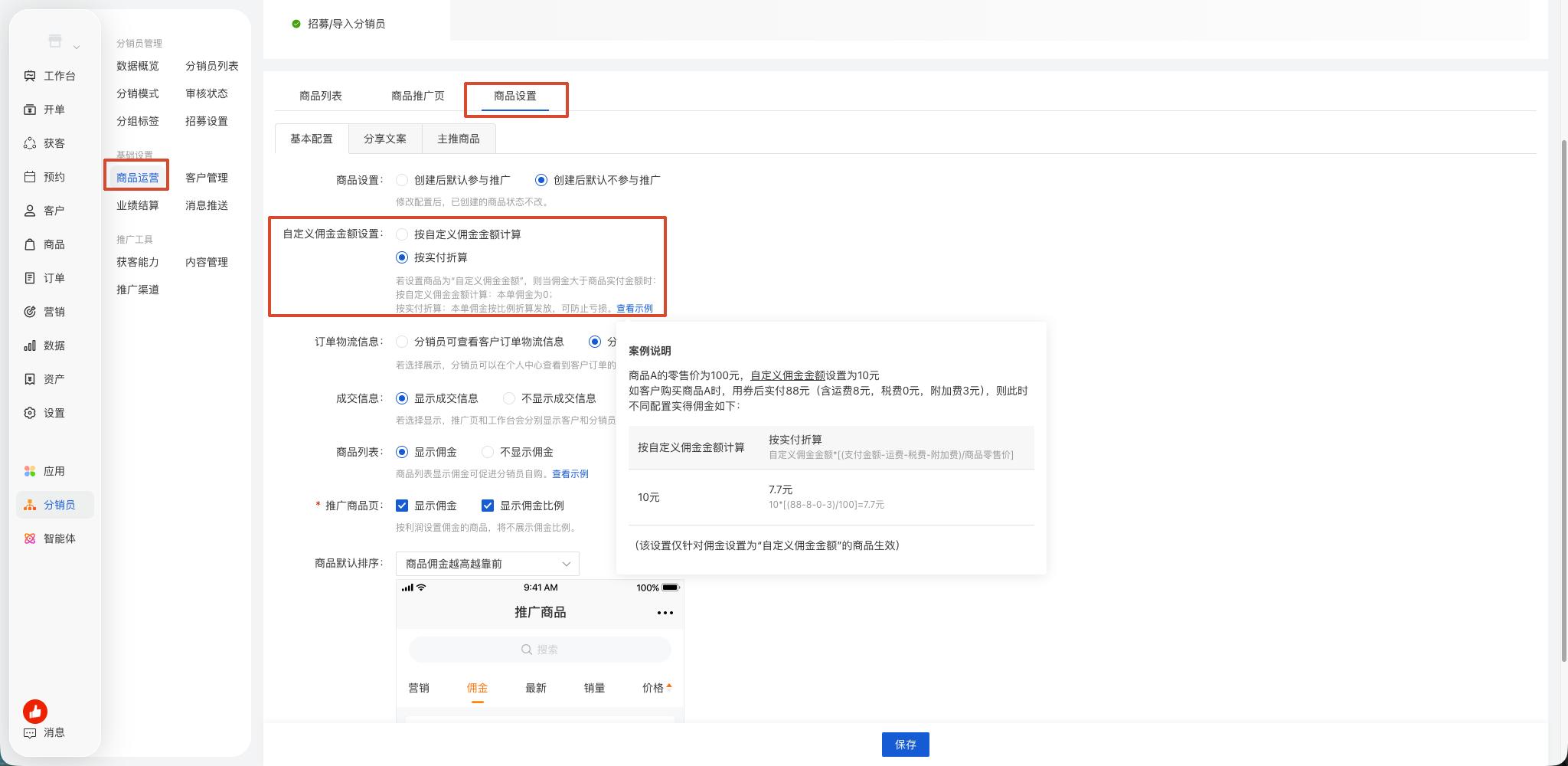Viewport: 1568px width, 766px height.
Task: Open the 客户 person icon
Action: (x=30, y=211)
